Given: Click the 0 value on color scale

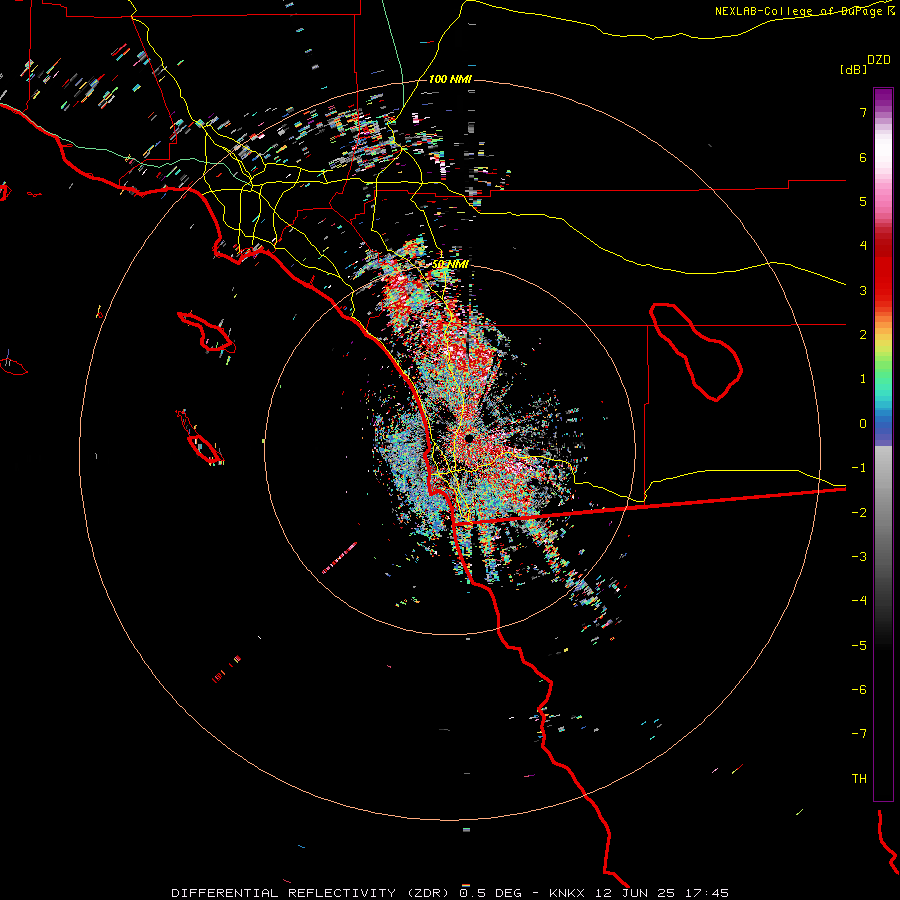Looking at the screenshot, I should (863, 424).
